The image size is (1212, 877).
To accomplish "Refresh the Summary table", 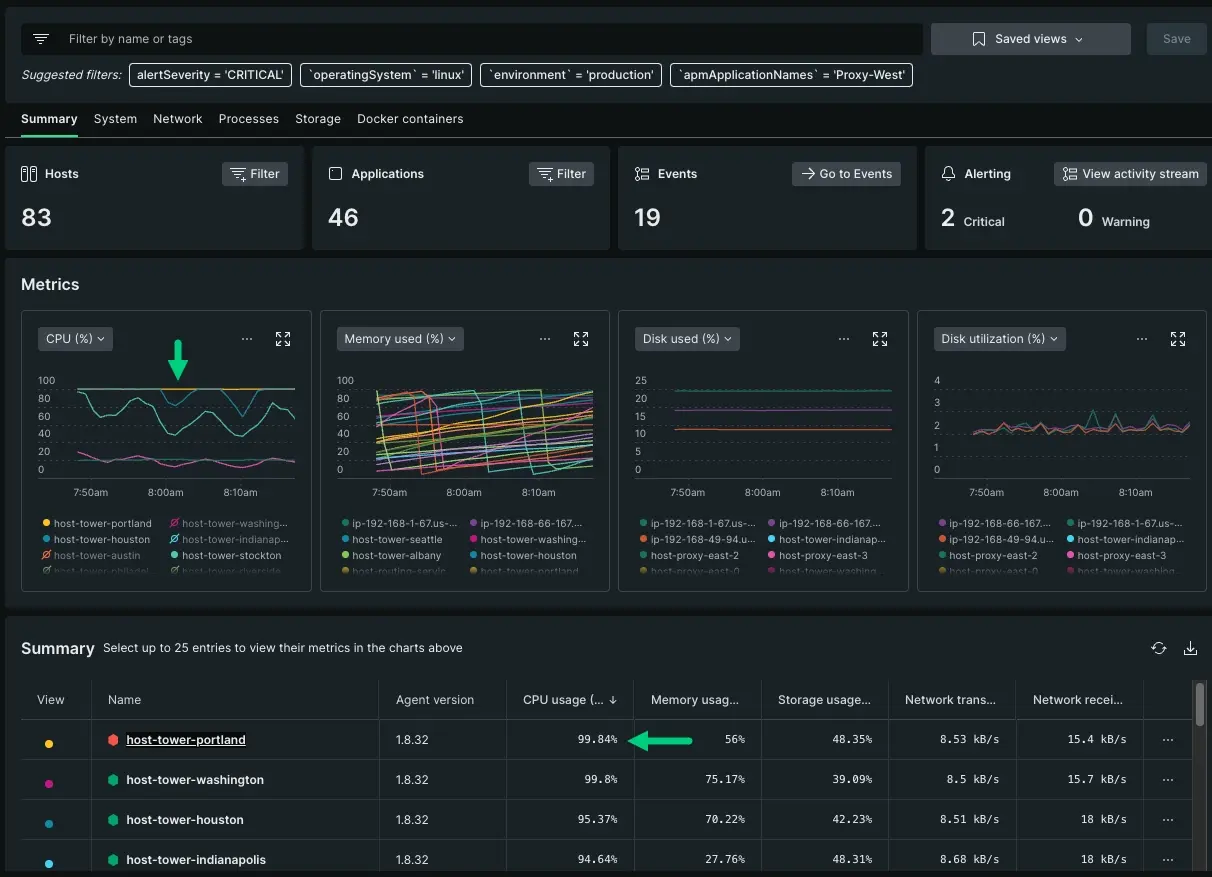I will tap(1158, 648).
